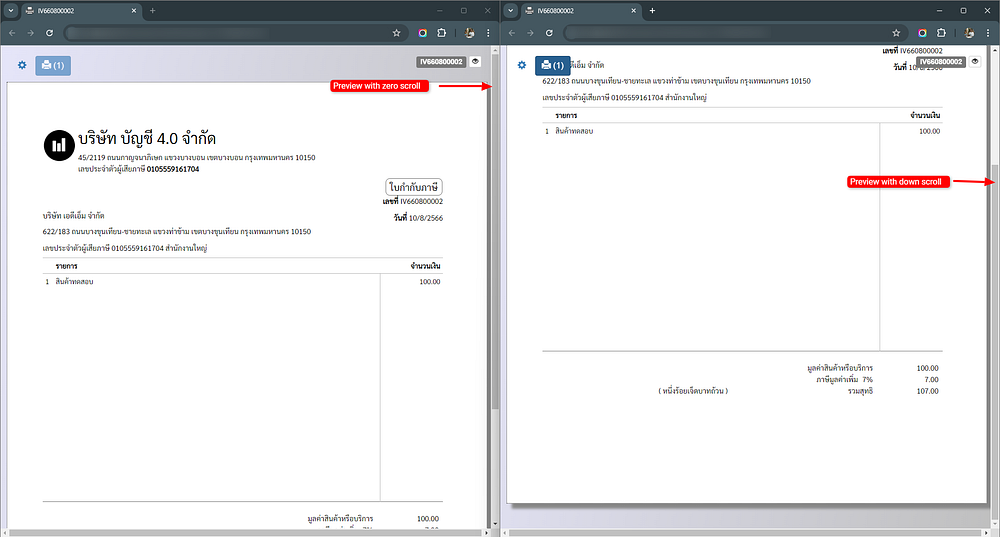Open the tab search dropdown in right browser

pyautogui.click(x=511, y=10)
